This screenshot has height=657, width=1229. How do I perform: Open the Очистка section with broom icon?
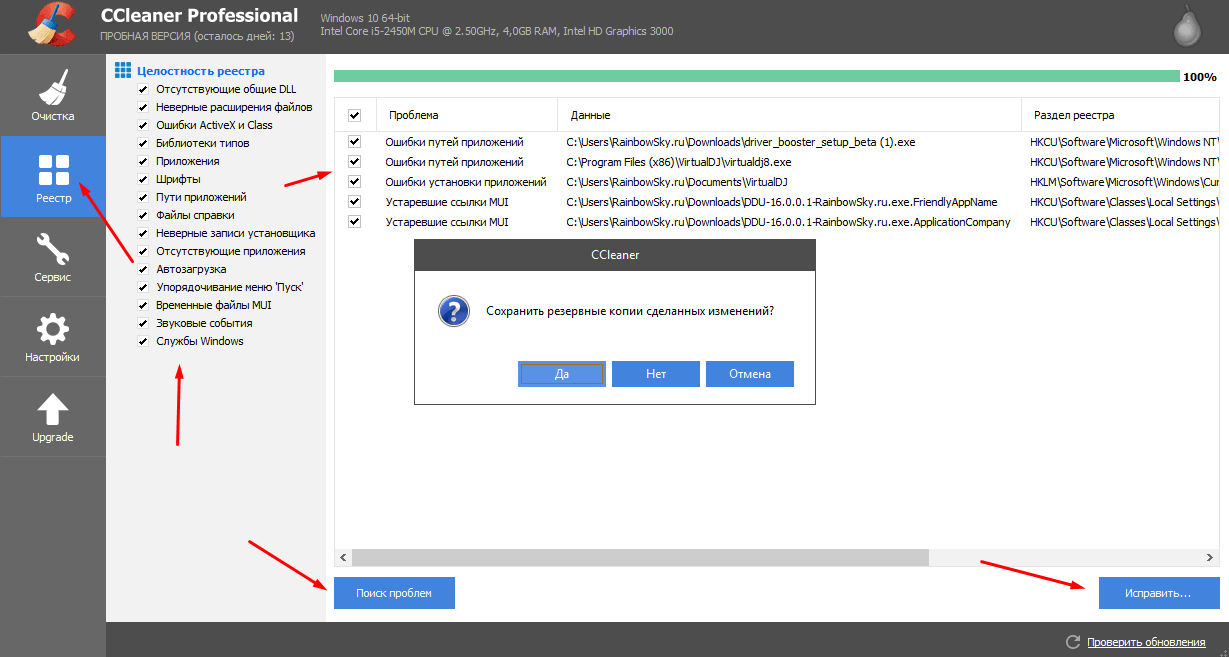52,95
